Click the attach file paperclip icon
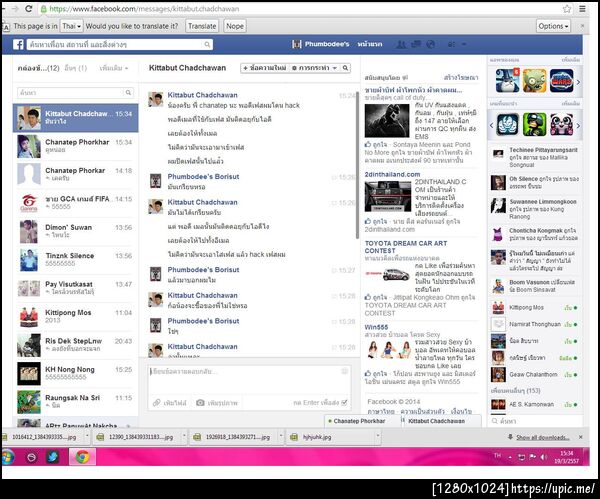This screenshot has height=499, width=600. [x=157, y=403]
